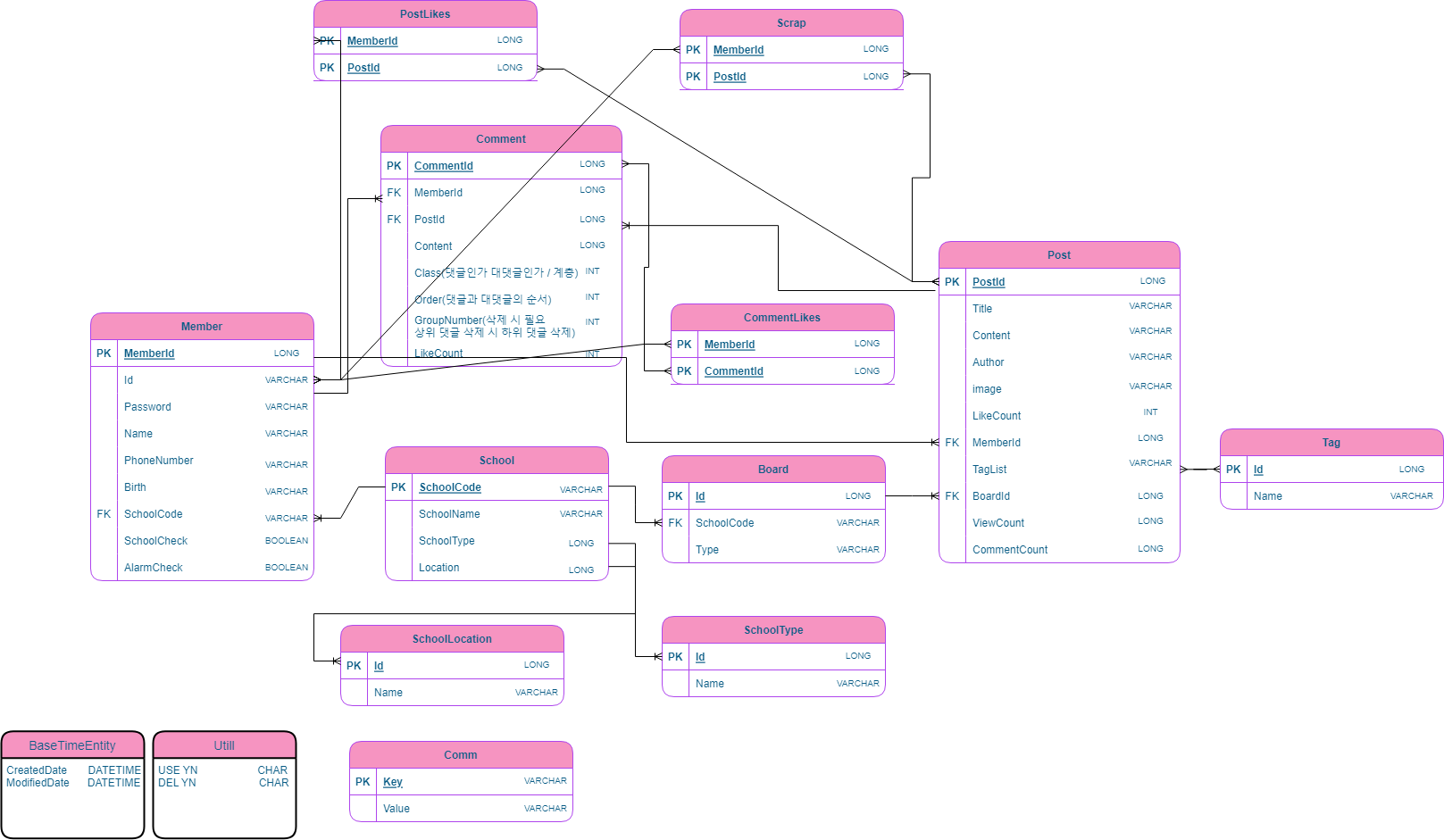The height and width of the screenshot is (840, 1444).
Task: Click the underlined PostId primary key in Post
Action: pyautogui.click(x=988, y=281)
